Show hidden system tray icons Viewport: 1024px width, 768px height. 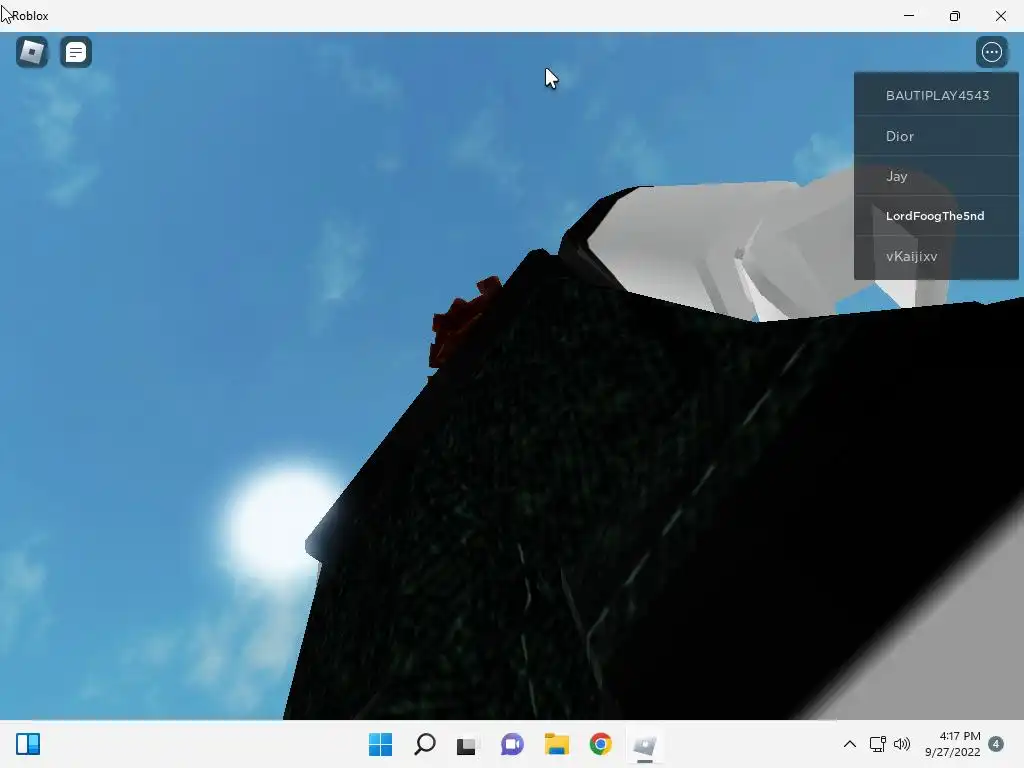click(x=850, y=744)
